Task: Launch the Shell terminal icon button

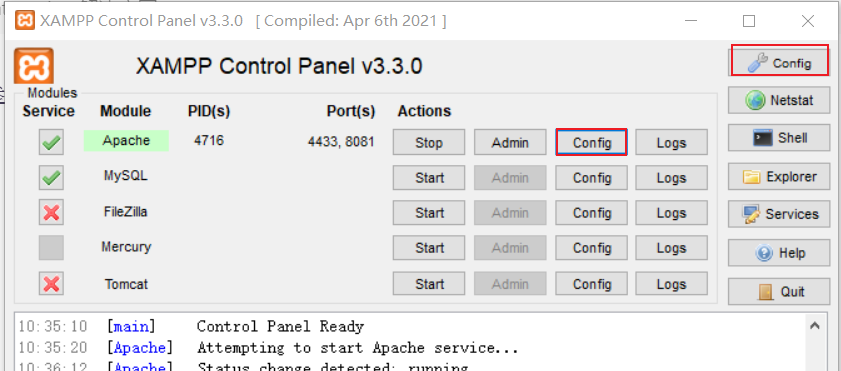Action: [x=779, y=138]
